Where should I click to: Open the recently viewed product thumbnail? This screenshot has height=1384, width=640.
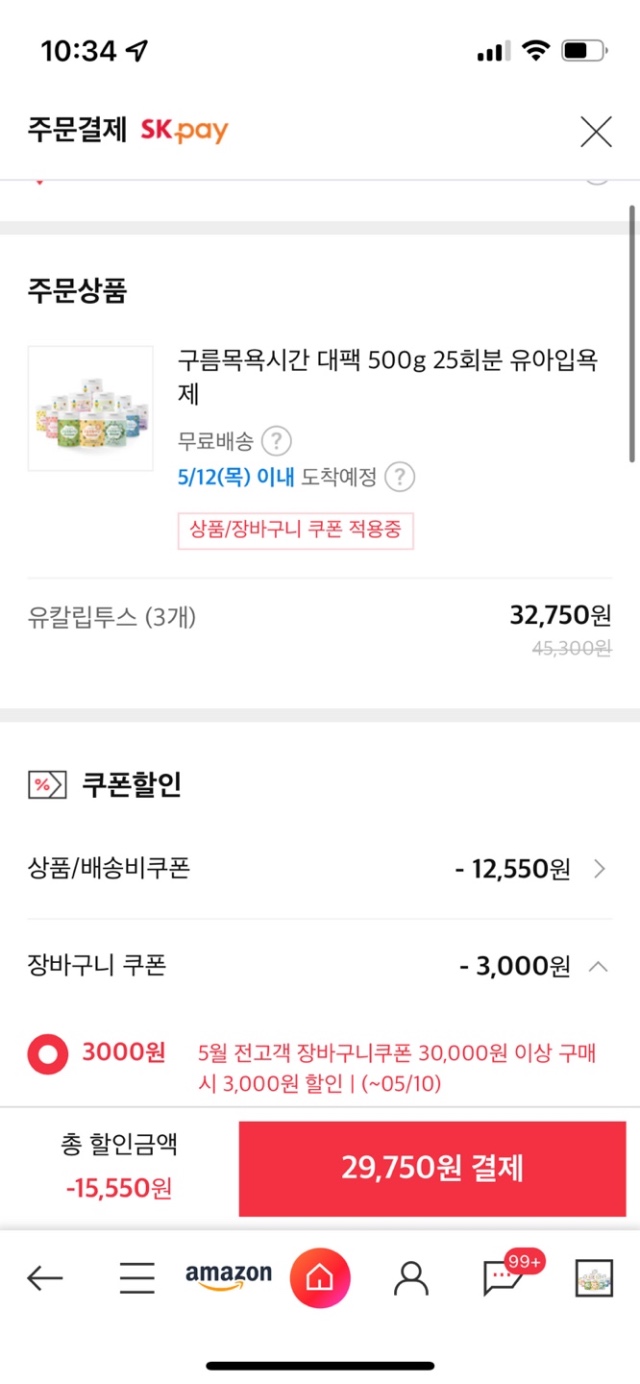tap(594, 1277)
